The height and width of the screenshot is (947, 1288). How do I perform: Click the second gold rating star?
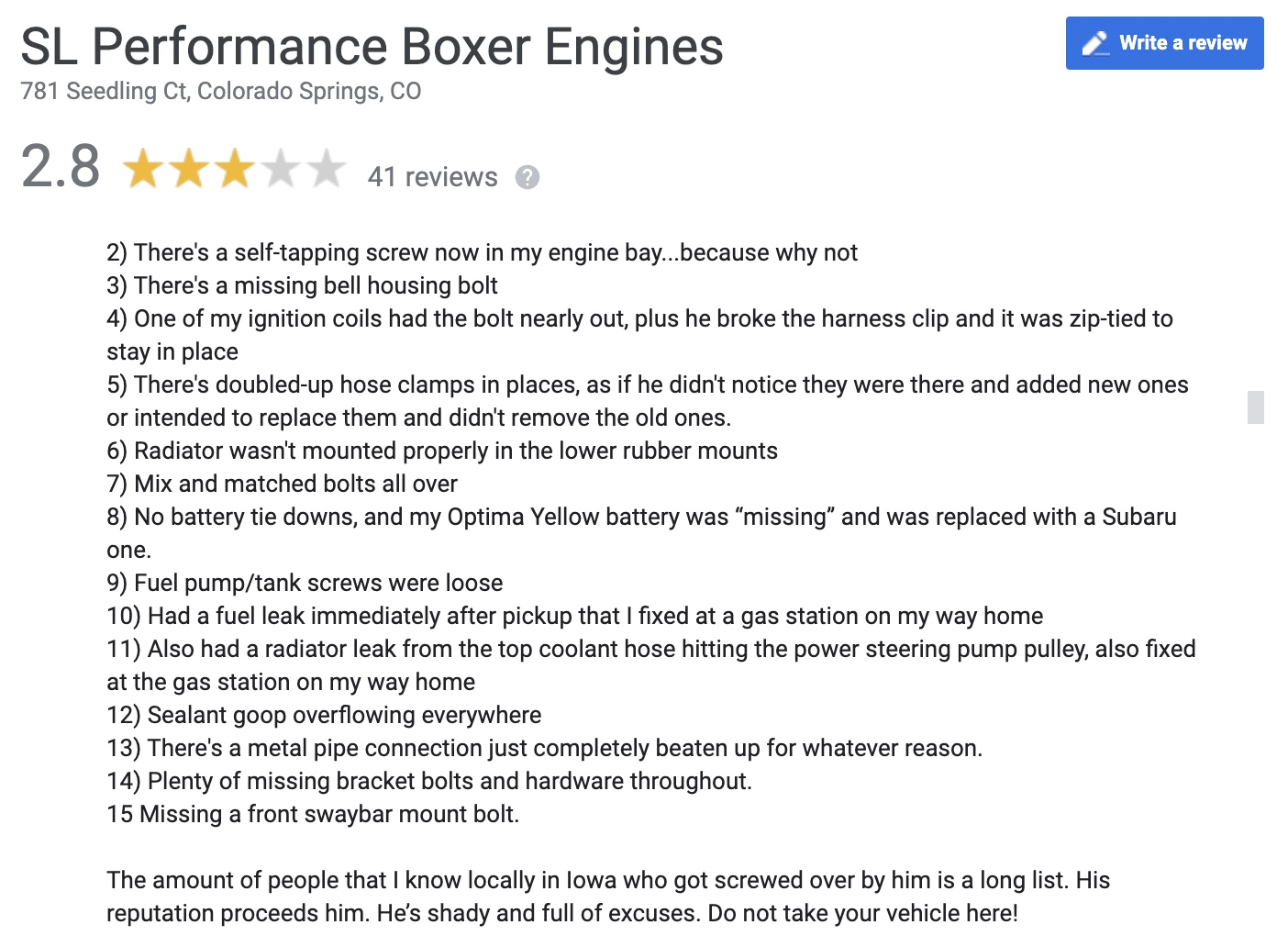(190, 170)
